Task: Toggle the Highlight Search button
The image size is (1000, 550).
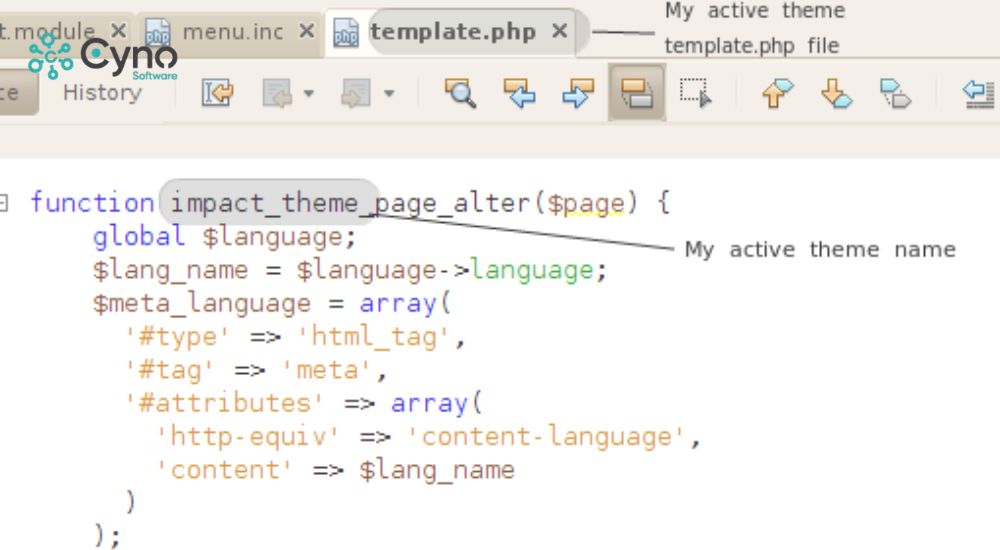Action: pos(636,94)
